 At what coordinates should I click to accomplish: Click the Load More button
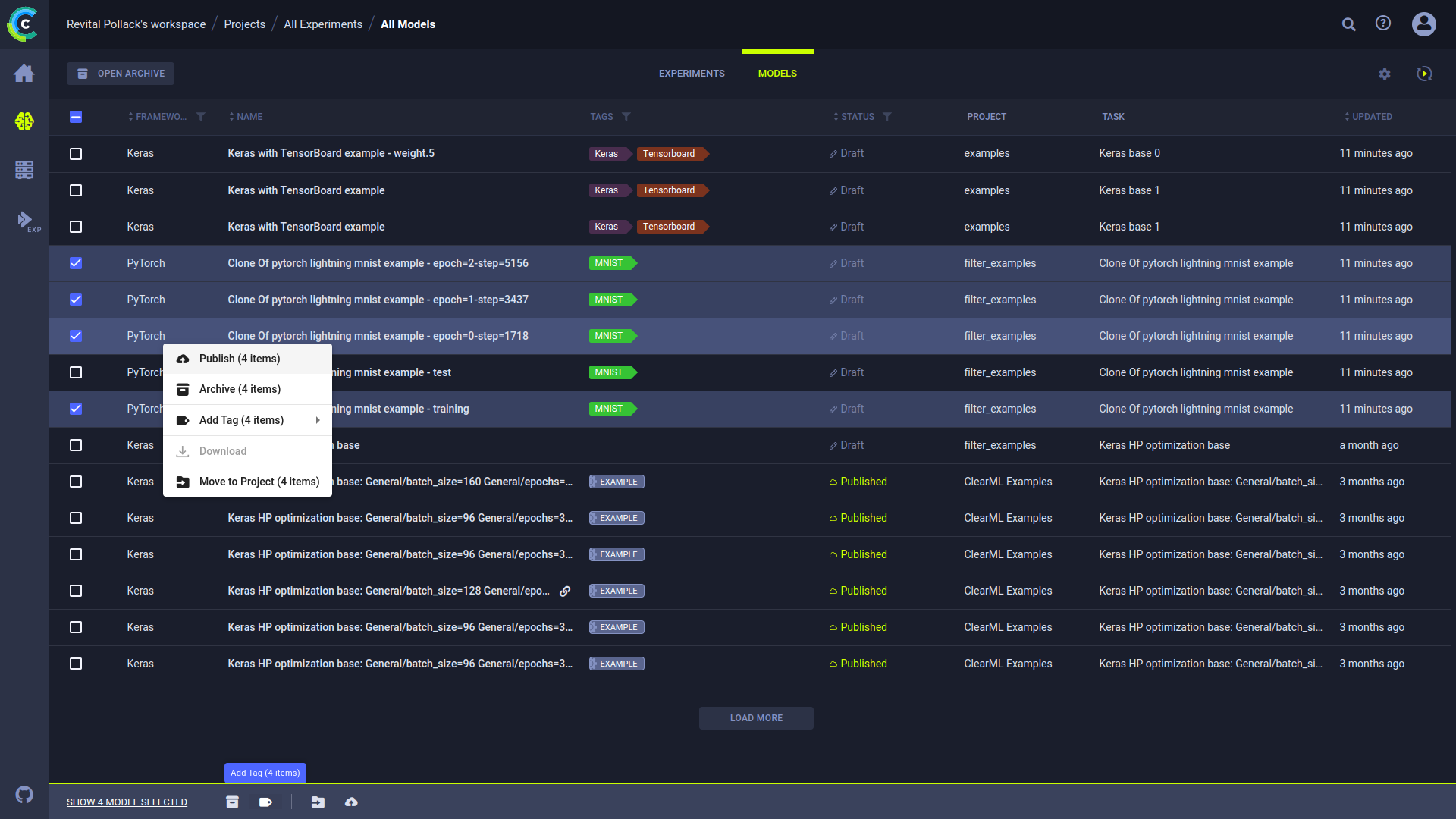pos(756,718)
